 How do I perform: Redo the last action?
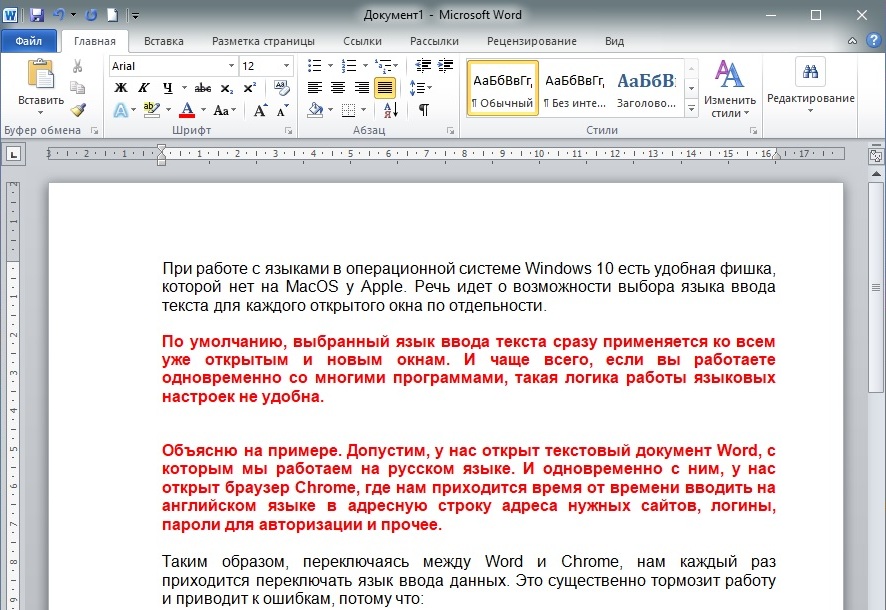(x=92, y=15)
